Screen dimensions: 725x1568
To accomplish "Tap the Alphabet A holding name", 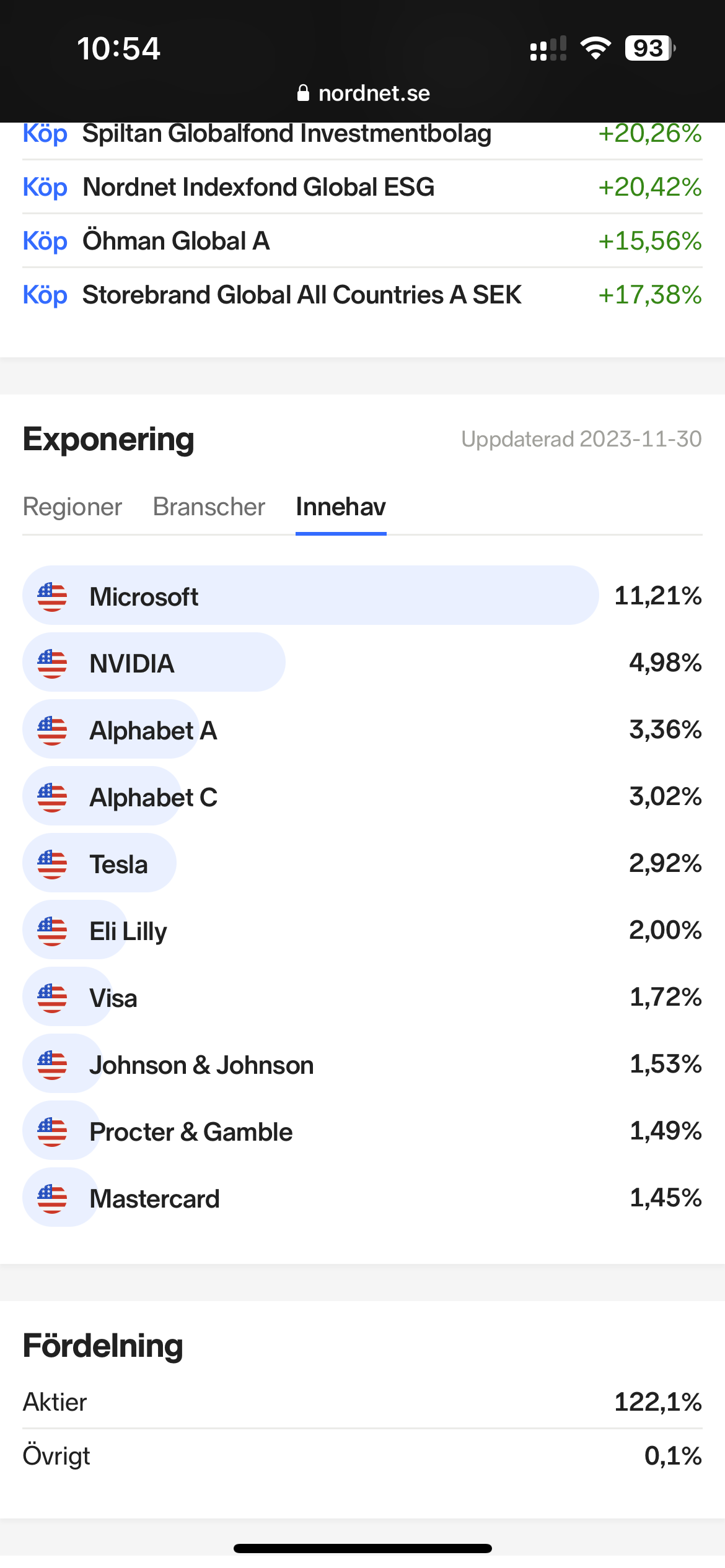I will pos(153,731).
